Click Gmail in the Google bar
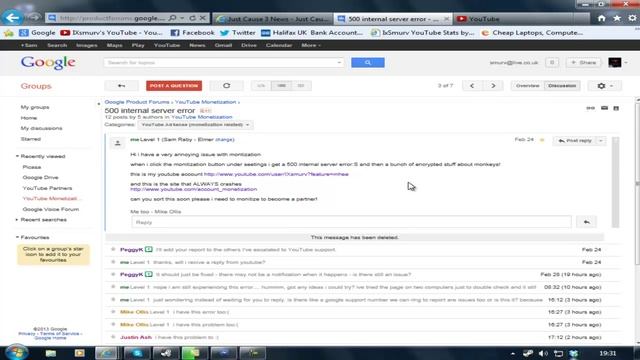Screen dimensions: 640x360 223,45
